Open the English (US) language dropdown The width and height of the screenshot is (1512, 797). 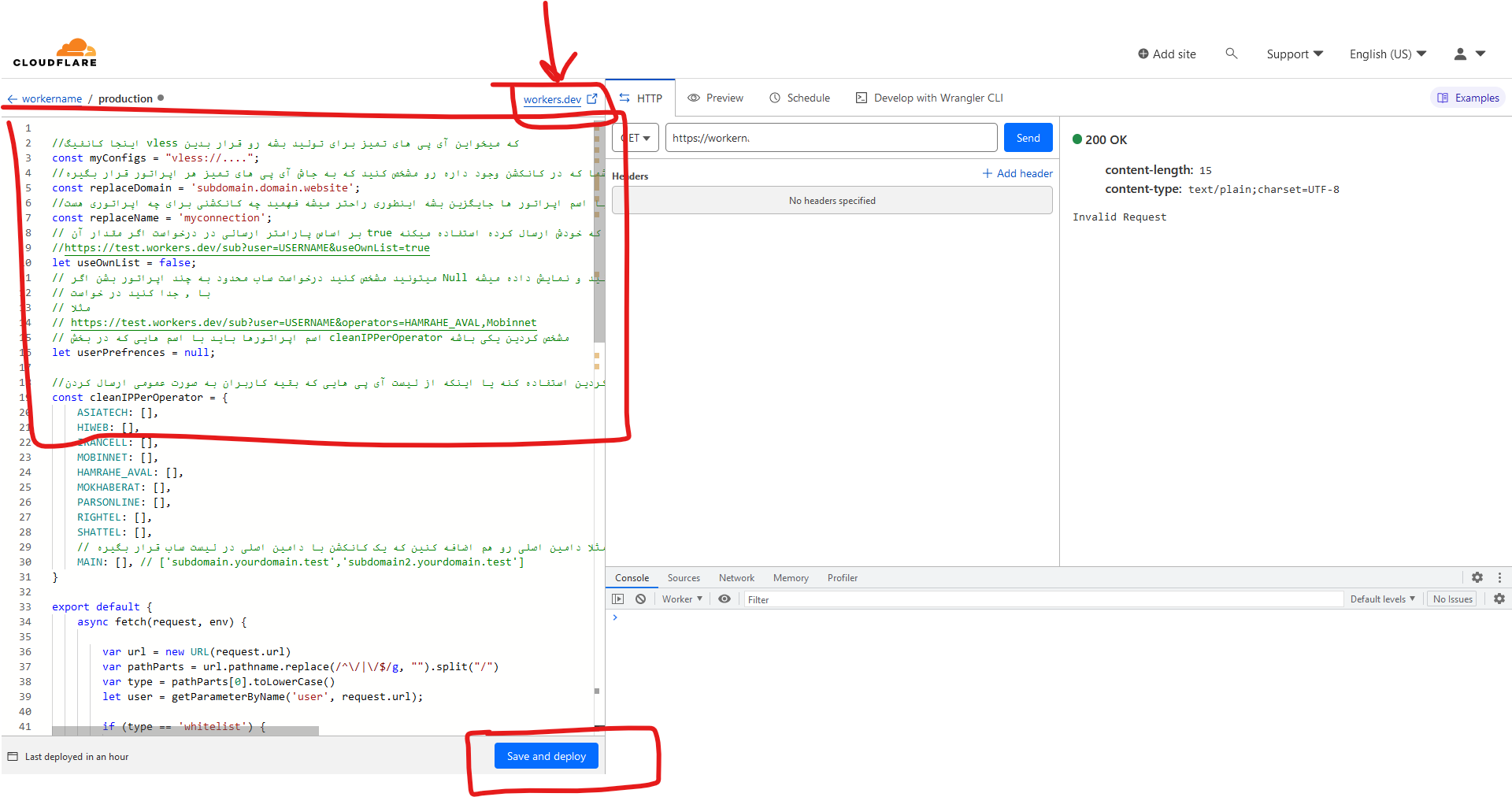point(1387,54)
